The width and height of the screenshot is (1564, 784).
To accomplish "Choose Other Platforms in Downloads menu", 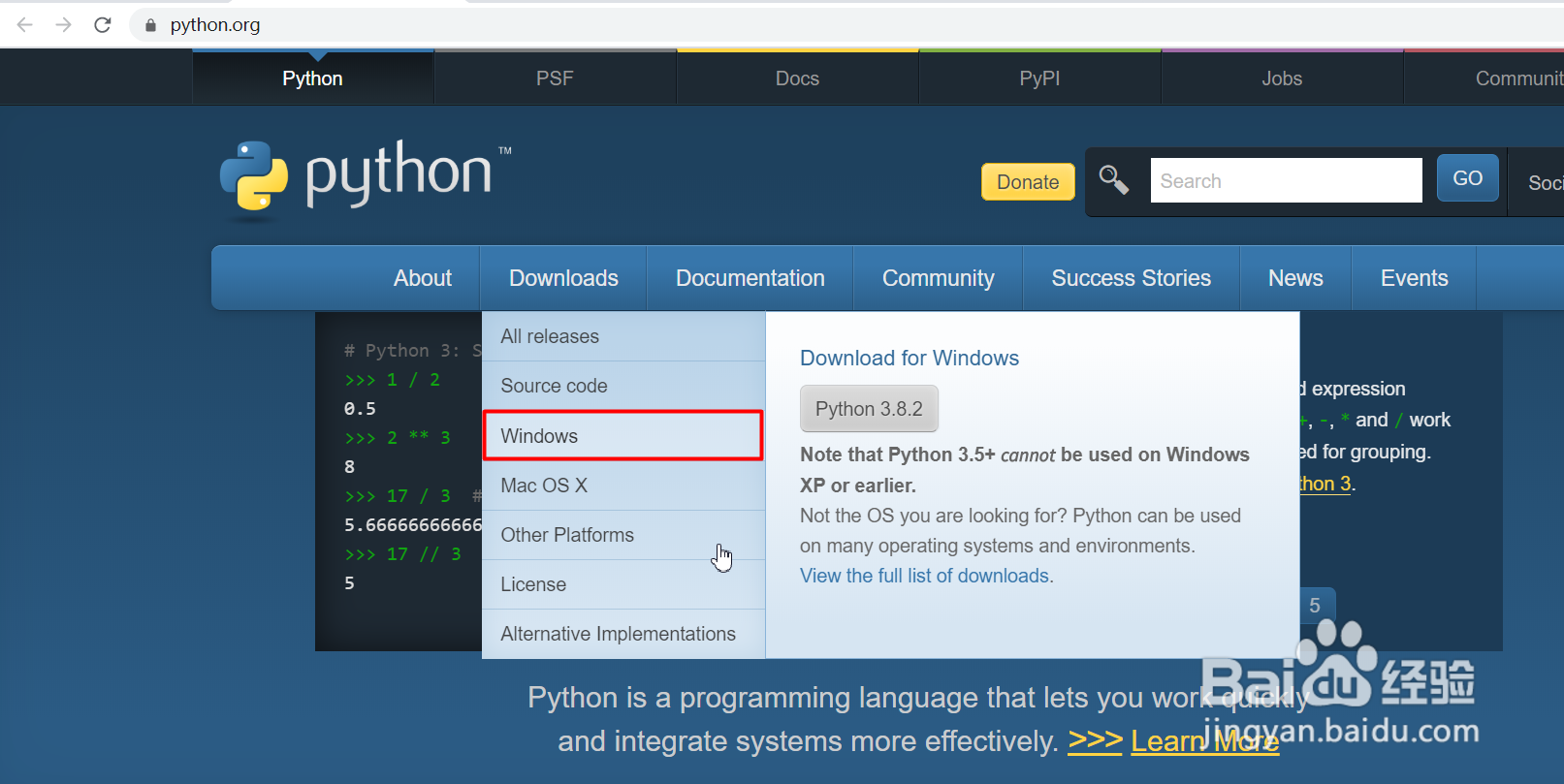I will [623, 535].
